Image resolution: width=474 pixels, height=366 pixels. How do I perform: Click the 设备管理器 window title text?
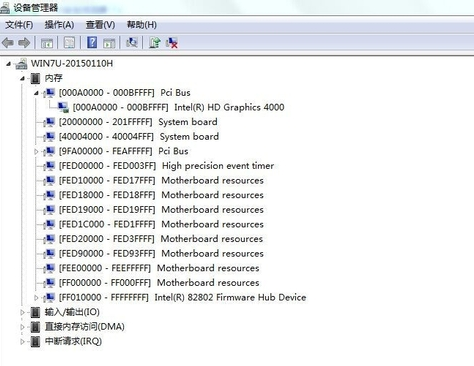[x=35, y=7]
